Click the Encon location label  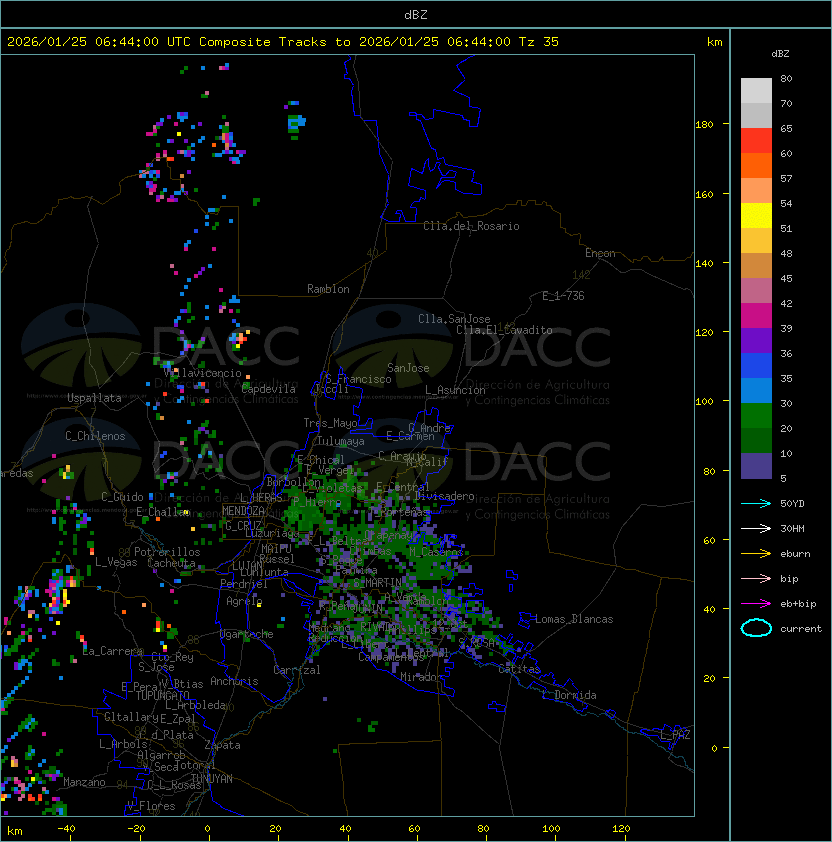[600, 253]
